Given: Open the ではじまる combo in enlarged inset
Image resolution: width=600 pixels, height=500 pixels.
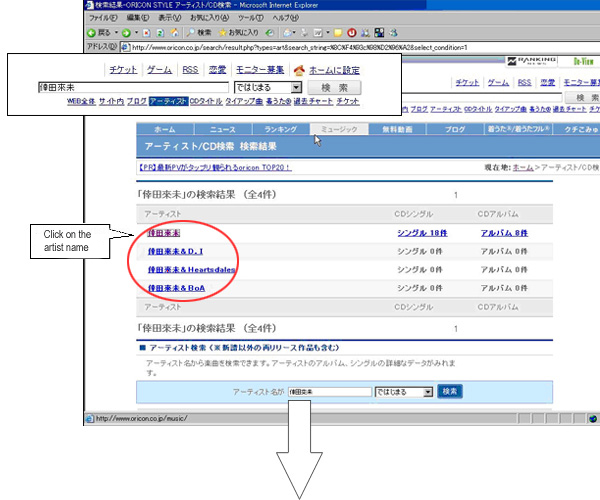Looking at the screenshot, I should point(296,88).
